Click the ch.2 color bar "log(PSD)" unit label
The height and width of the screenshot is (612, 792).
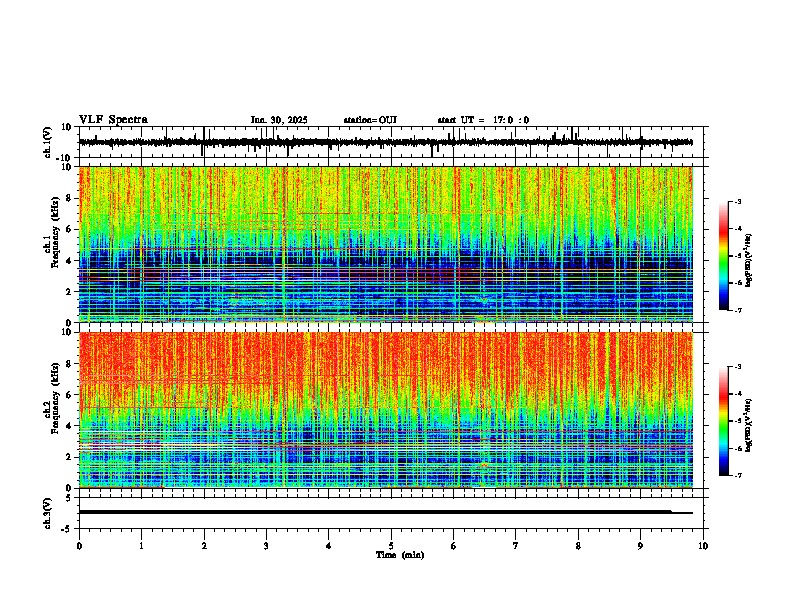tap(749, 425)
